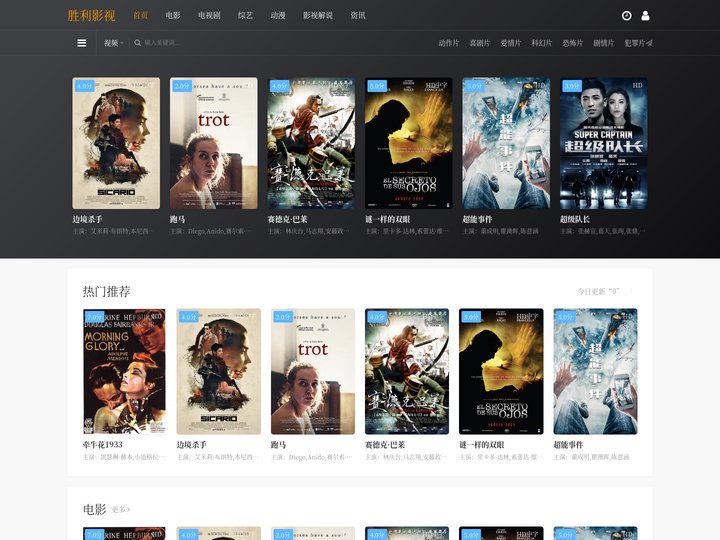Filter by 恐怖片 genre link
Screen dimensions: 720x540
(x=573, y=43)
